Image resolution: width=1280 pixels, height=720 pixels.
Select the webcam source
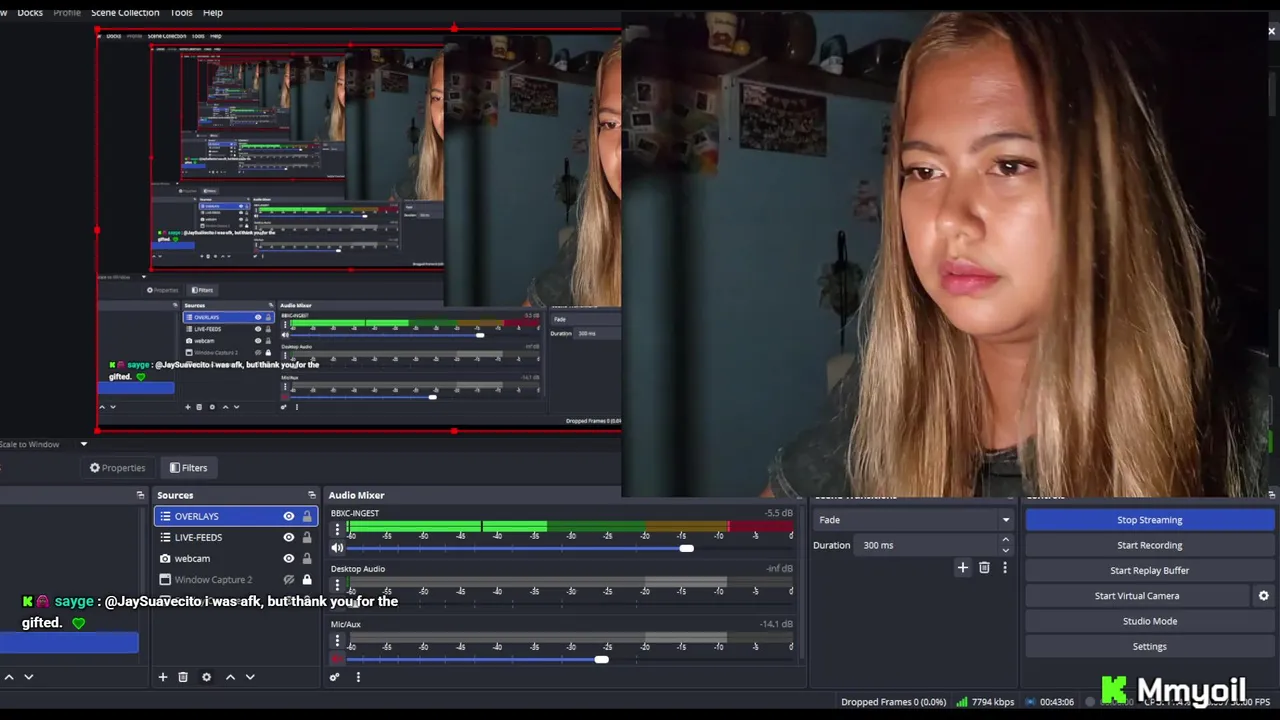coord(236,558)
